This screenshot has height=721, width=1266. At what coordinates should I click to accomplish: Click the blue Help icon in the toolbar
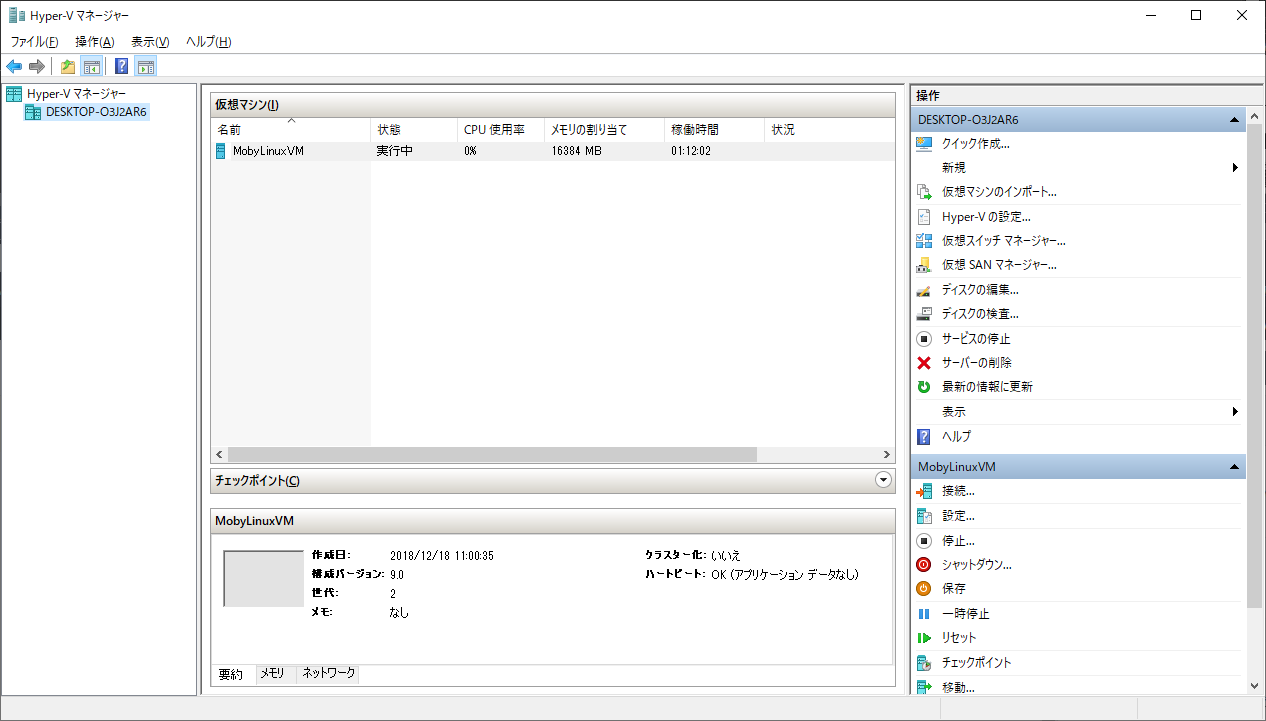pos(121,67)
